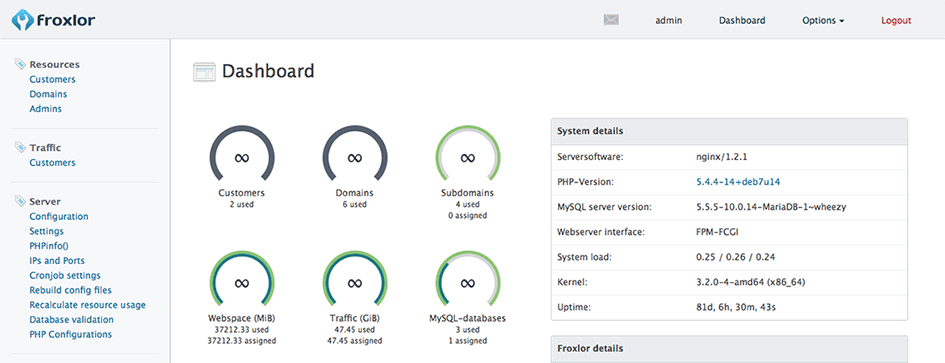Click the Subdomains usage gauge
This screenshot has height=363, width=945.
click(x=468, y=156)
